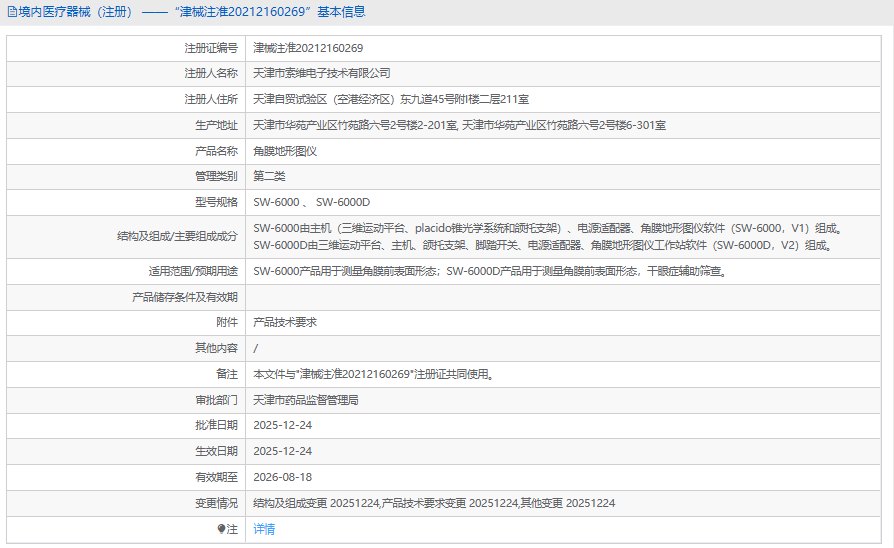The height and width of the screenshot is (548, 894).
Task: Click the 批准日期 label
Action: coord(216,425)
